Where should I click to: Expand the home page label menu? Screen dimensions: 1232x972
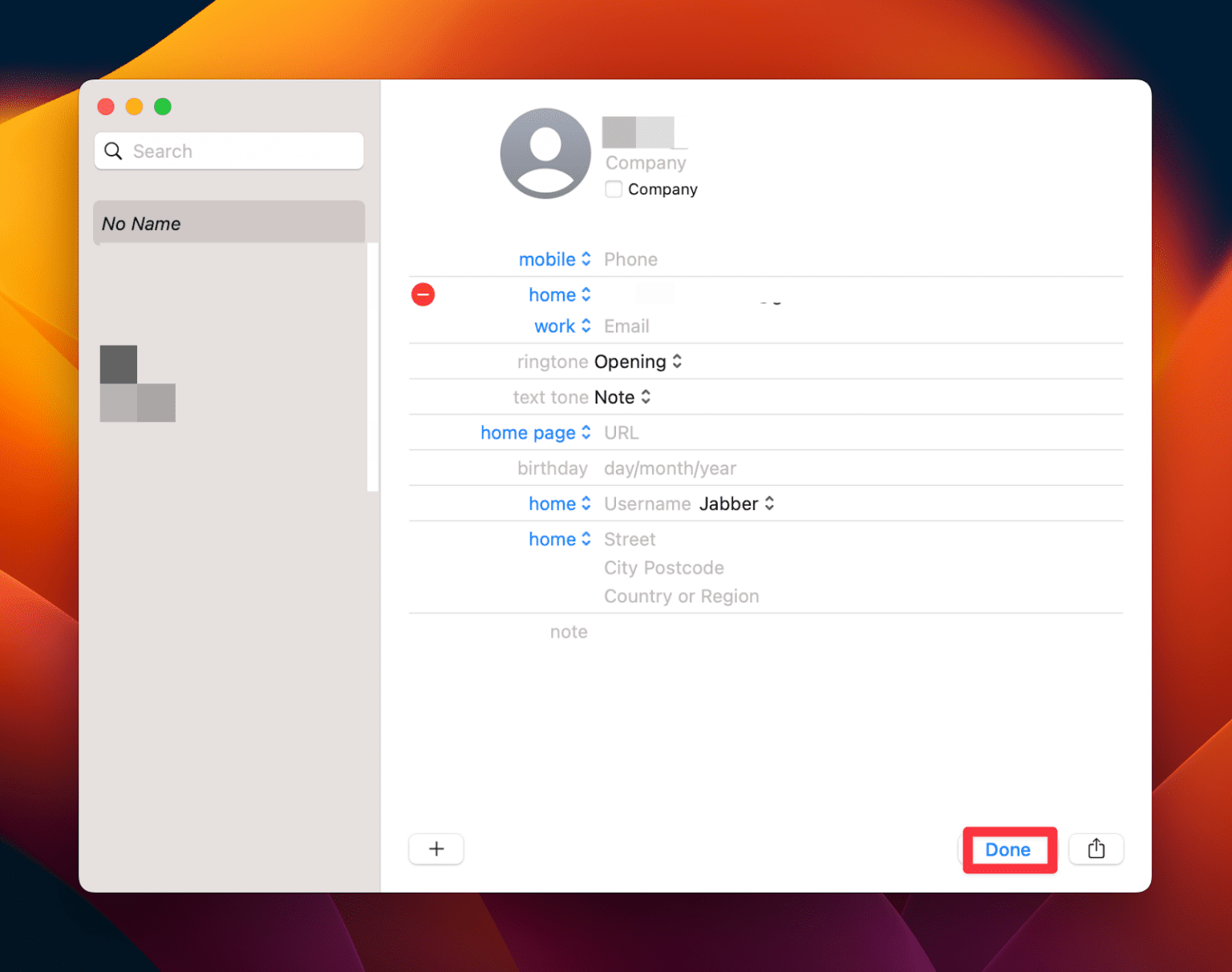pos(535,432)
